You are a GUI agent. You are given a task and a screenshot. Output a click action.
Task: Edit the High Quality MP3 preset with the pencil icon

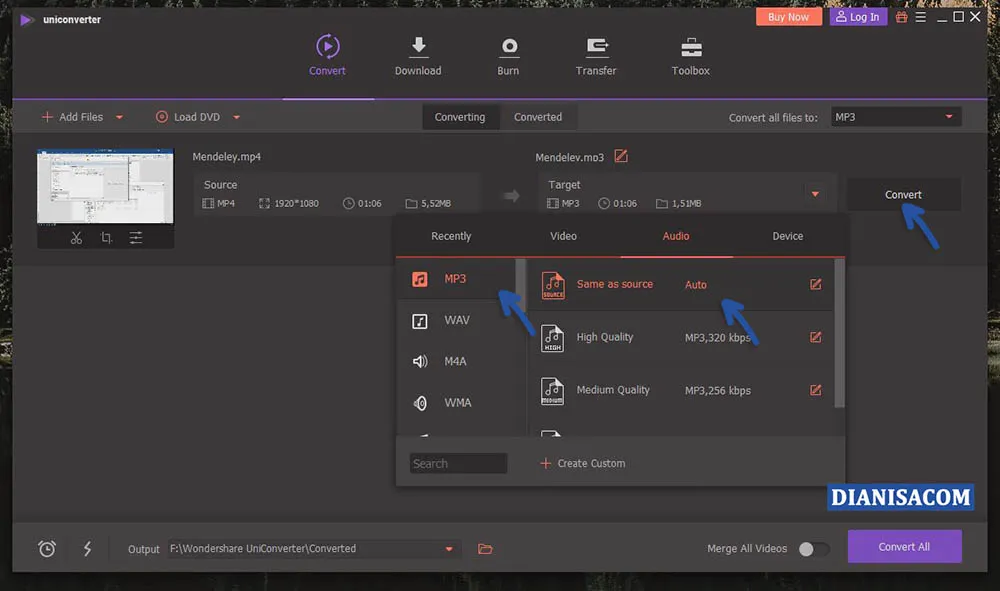click(815, 337)
